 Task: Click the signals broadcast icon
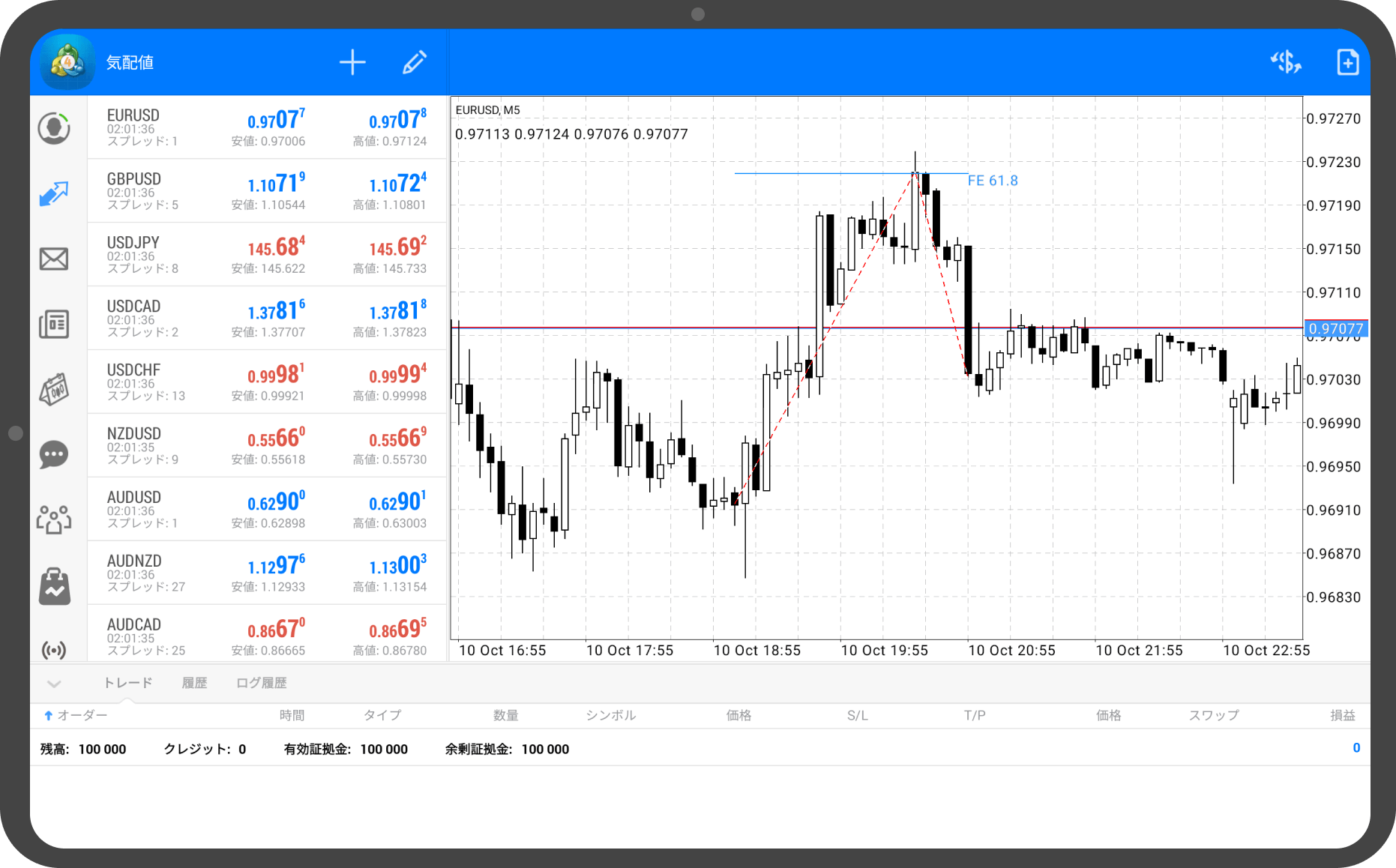(54, 649)
